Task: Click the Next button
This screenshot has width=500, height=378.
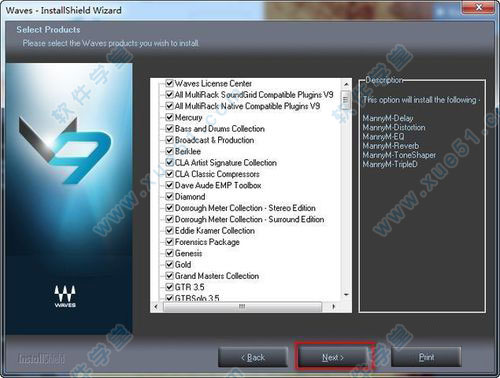Action: [333, 357]
